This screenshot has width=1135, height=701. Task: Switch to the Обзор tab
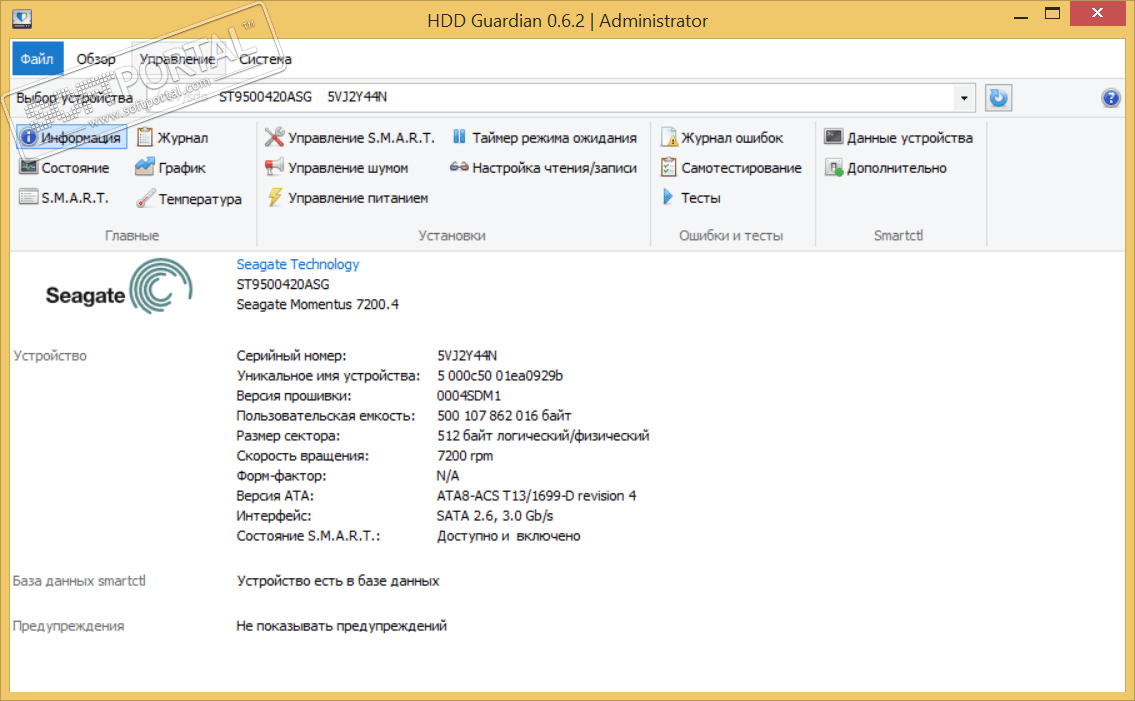coord(96,59)
